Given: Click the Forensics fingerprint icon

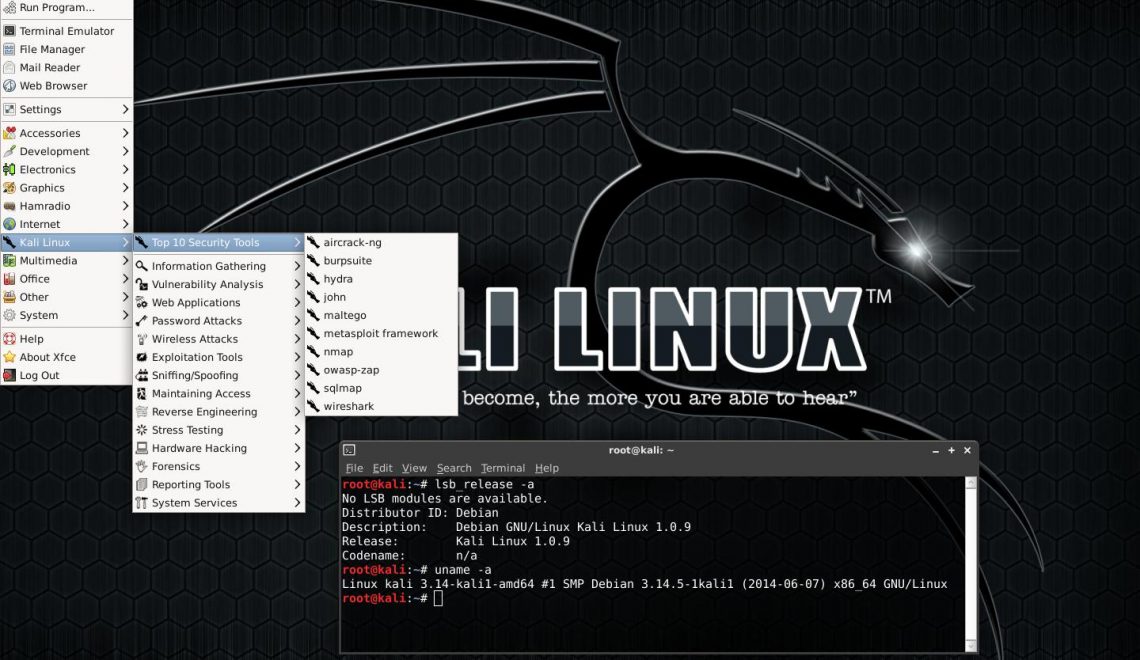Looking at the screenshot, I should (142, 466).
